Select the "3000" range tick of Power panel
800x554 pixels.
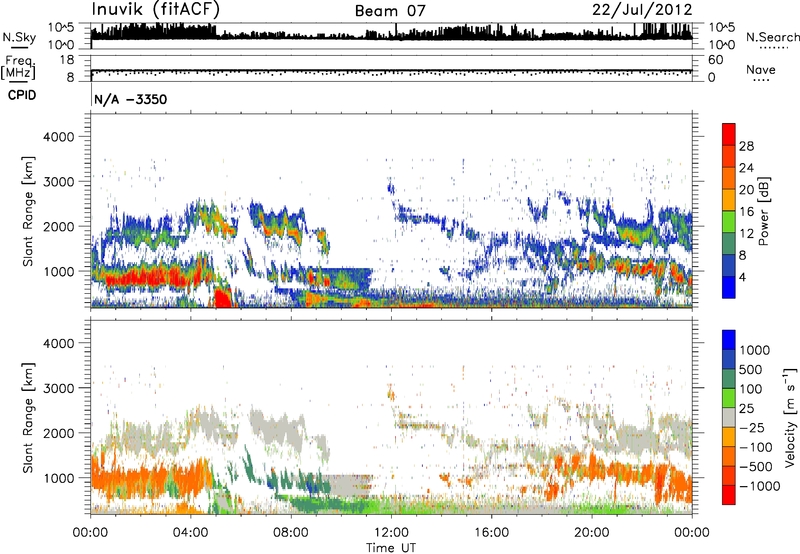pos(58,182)
